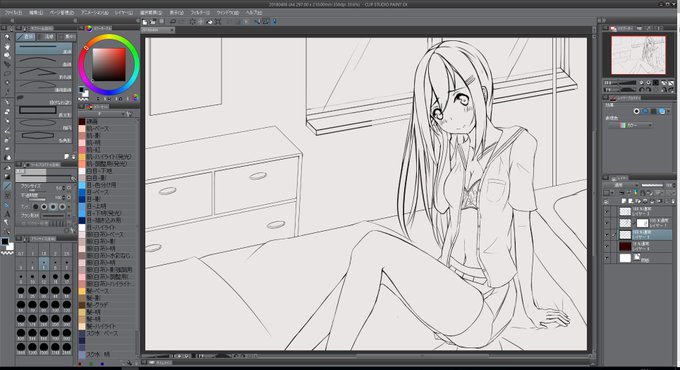
Task: Select the Eyedropper tool in the toolbar
Action: pyautogui.click(x=7, y=92)
